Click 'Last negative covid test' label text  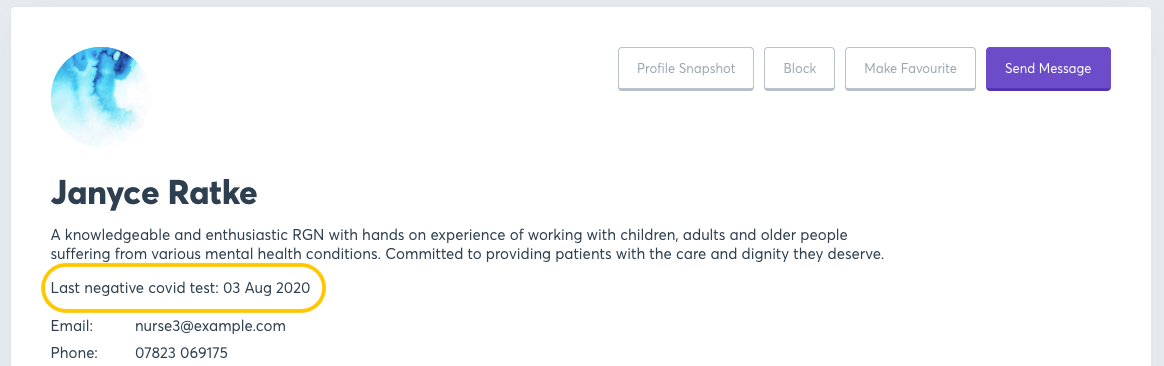pyautogui.click(x=135, y=287)
